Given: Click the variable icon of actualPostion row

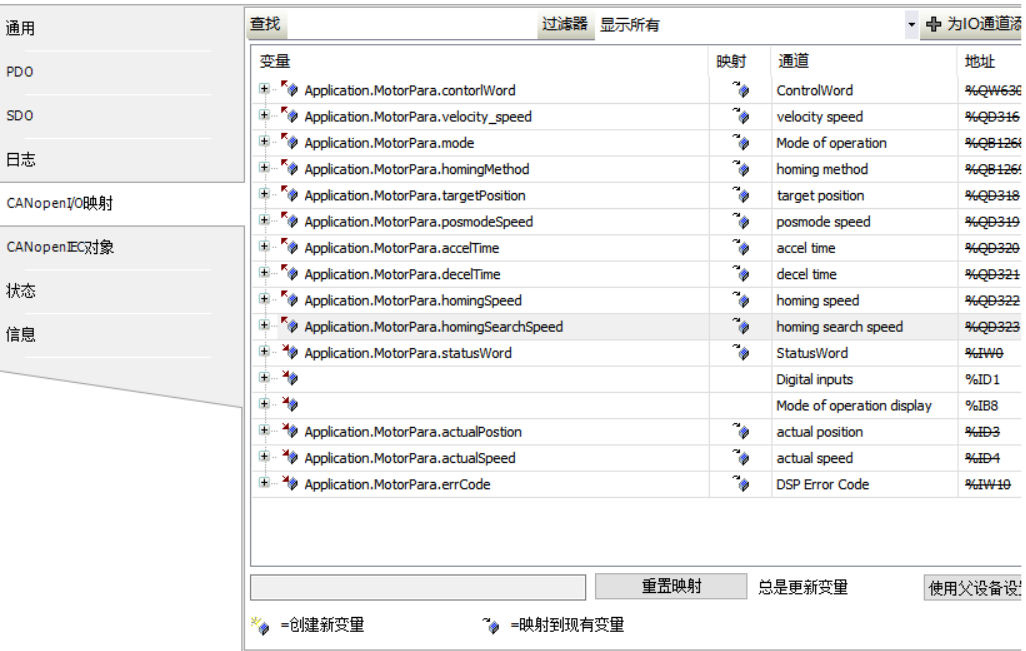Looking at the screenshot, I should [289, 430].
